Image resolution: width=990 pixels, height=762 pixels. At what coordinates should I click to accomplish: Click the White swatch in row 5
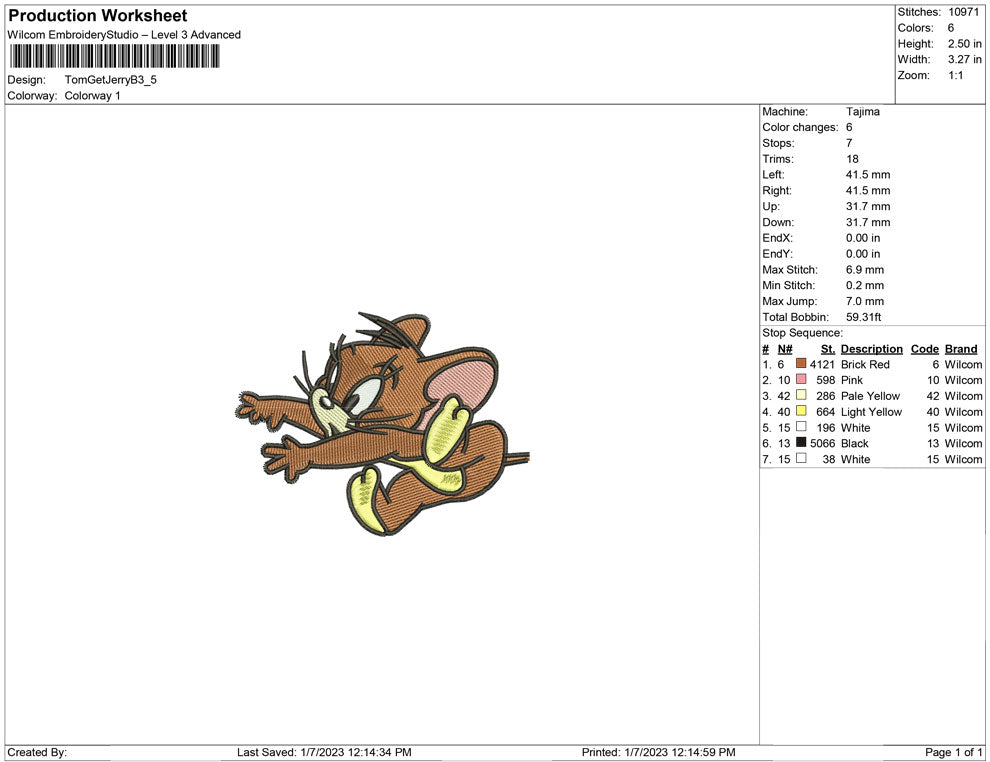click(801, 427)
